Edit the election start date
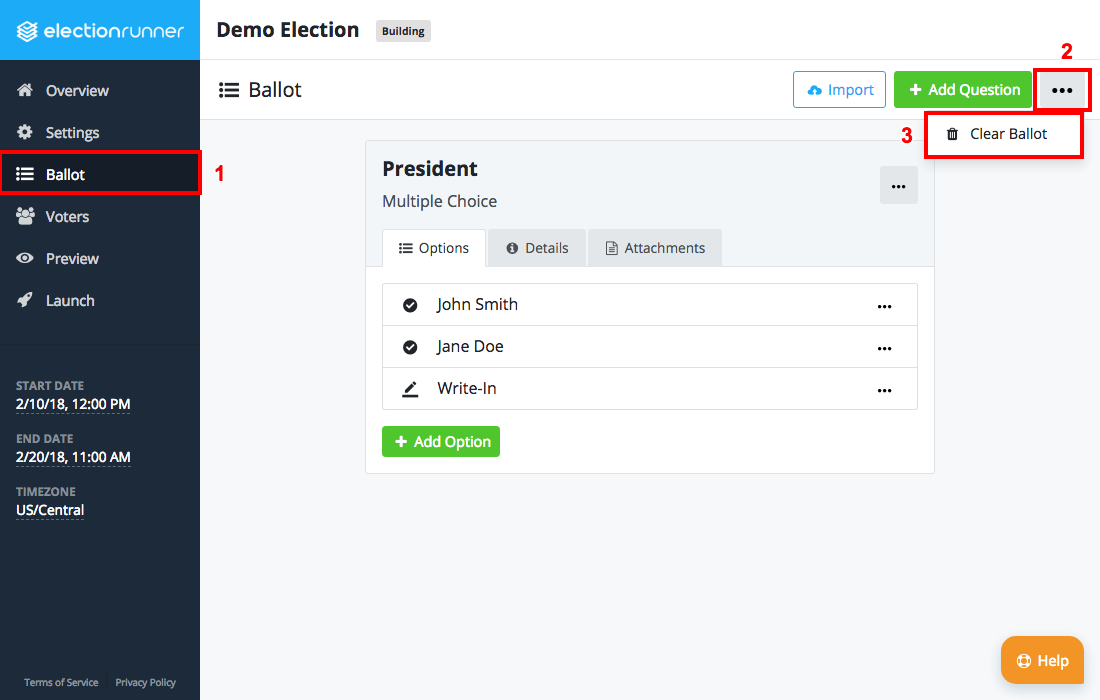This screenshot has width=1100, height=700. coord(72,404)
